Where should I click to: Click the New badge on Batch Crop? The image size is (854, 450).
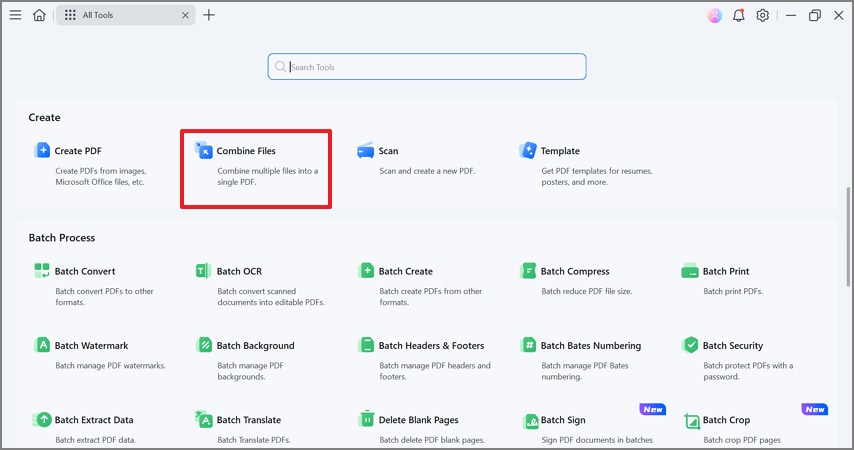[815, 409]
